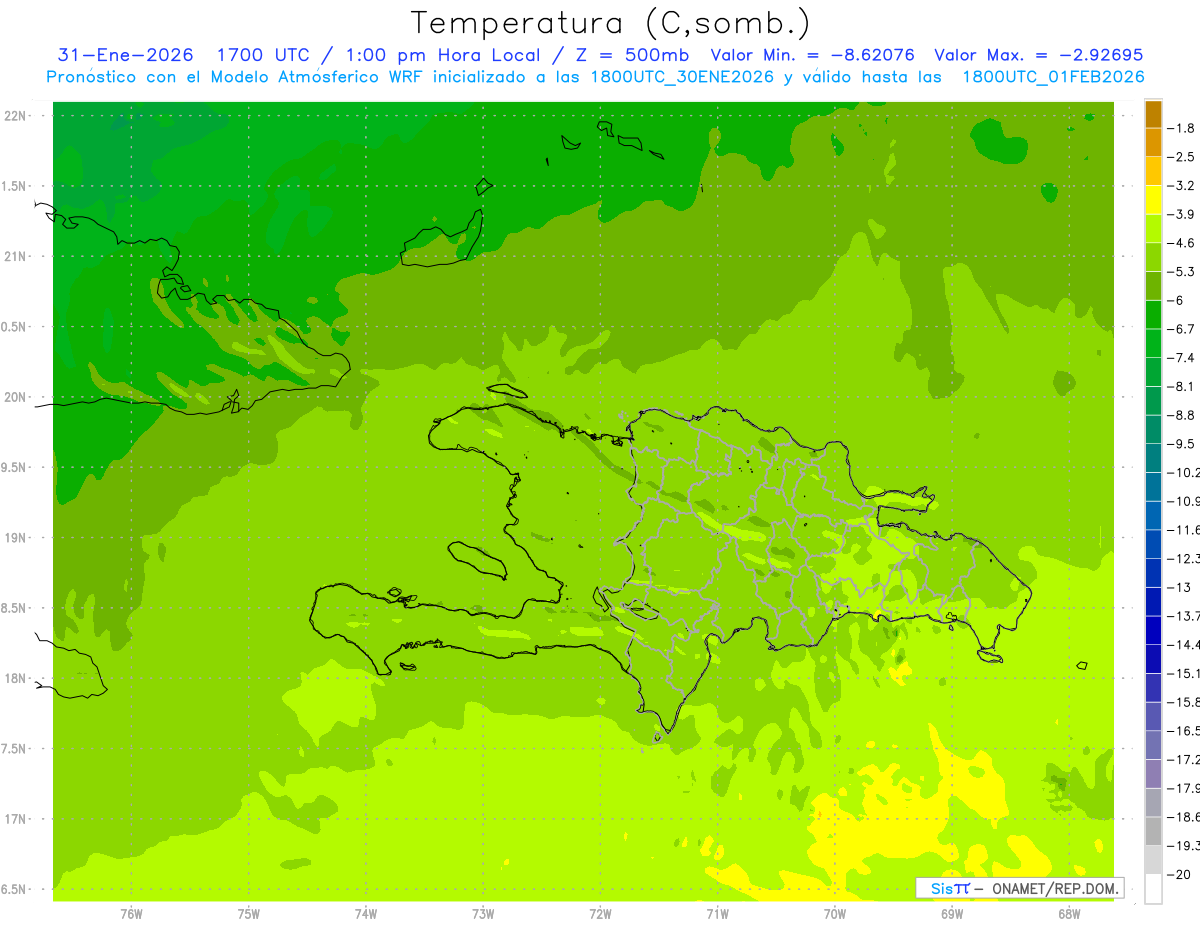The image size is (1200, 927).
Task: Click the '68W' longitude label
Action: click(x=1069, y=914)
